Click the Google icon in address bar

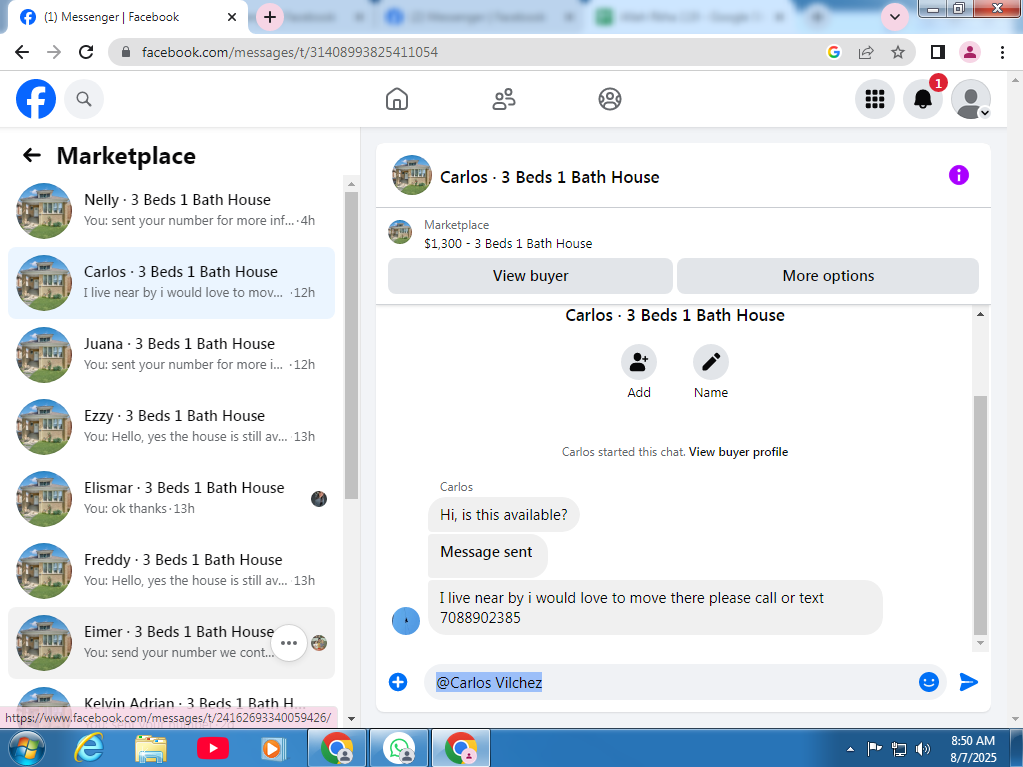tap(833, 52)
